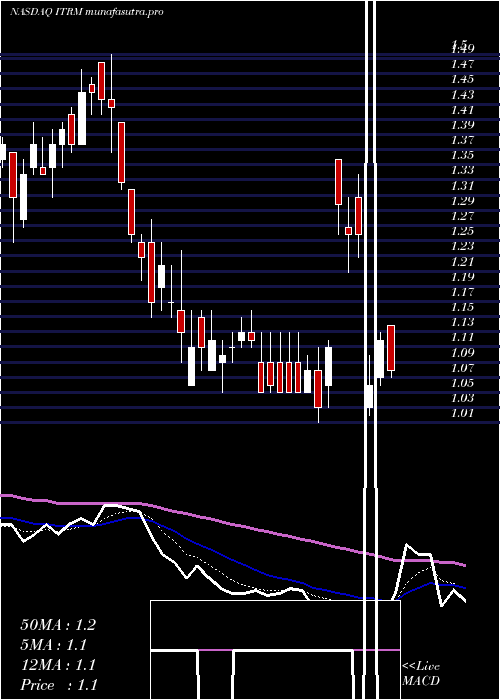This screenshot has width=500, height=700.
Task: Click the 1.41 price axis label
Action: pos(462,110)
